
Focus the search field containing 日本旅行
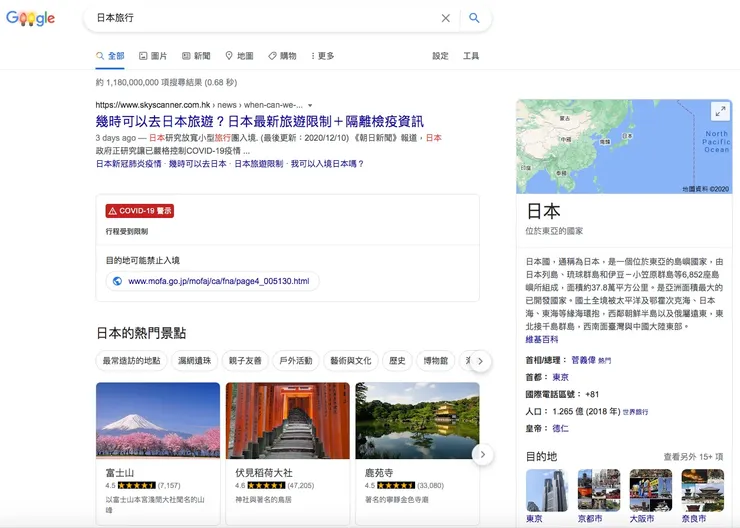point(264,18)
